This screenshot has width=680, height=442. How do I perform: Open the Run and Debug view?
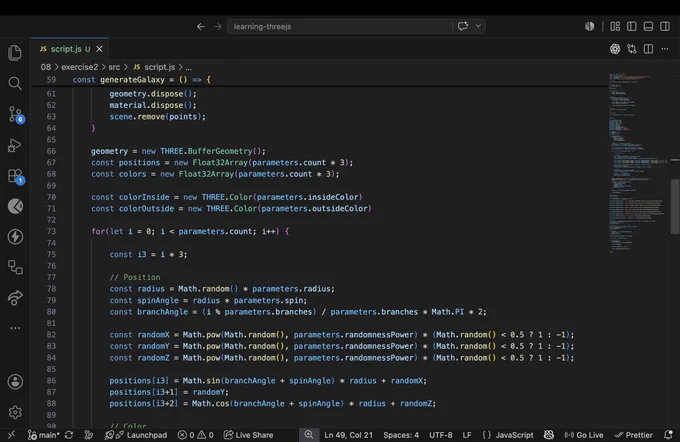click(x=15, y=145)
